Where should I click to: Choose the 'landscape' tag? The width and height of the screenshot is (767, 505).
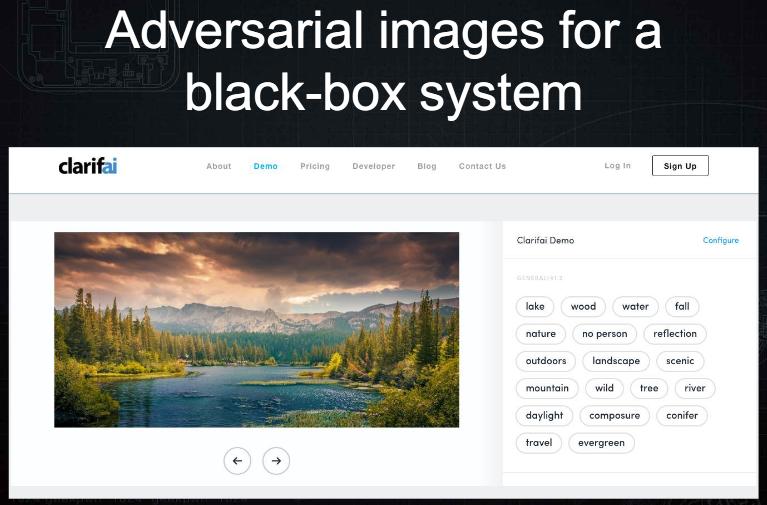(x=616, y=361)
